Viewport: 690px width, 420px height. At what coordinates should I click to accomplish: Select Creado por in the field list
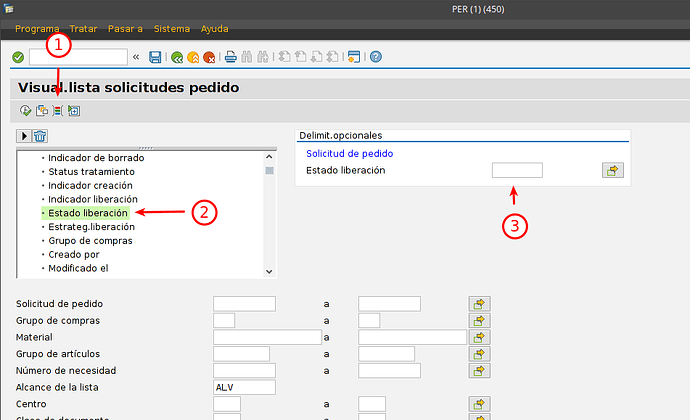73,254
